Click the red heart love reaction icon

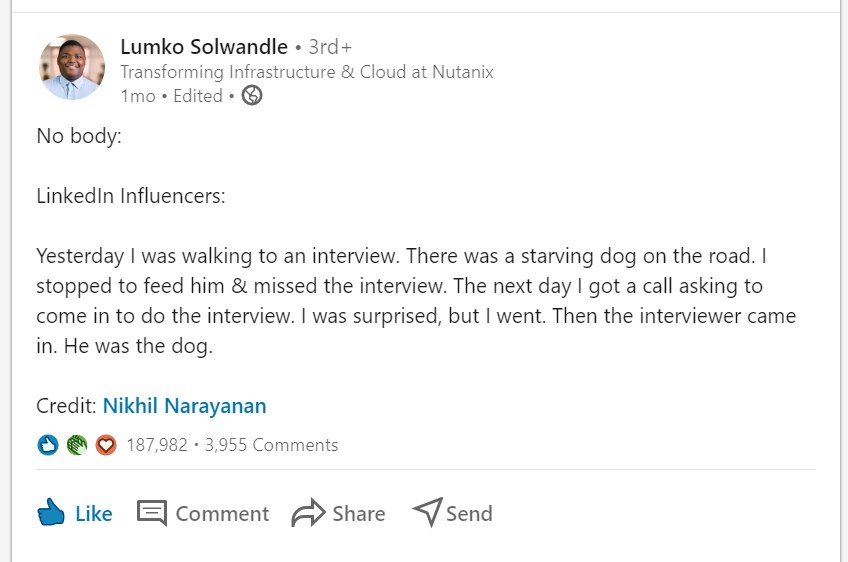(x=106, y=445)
